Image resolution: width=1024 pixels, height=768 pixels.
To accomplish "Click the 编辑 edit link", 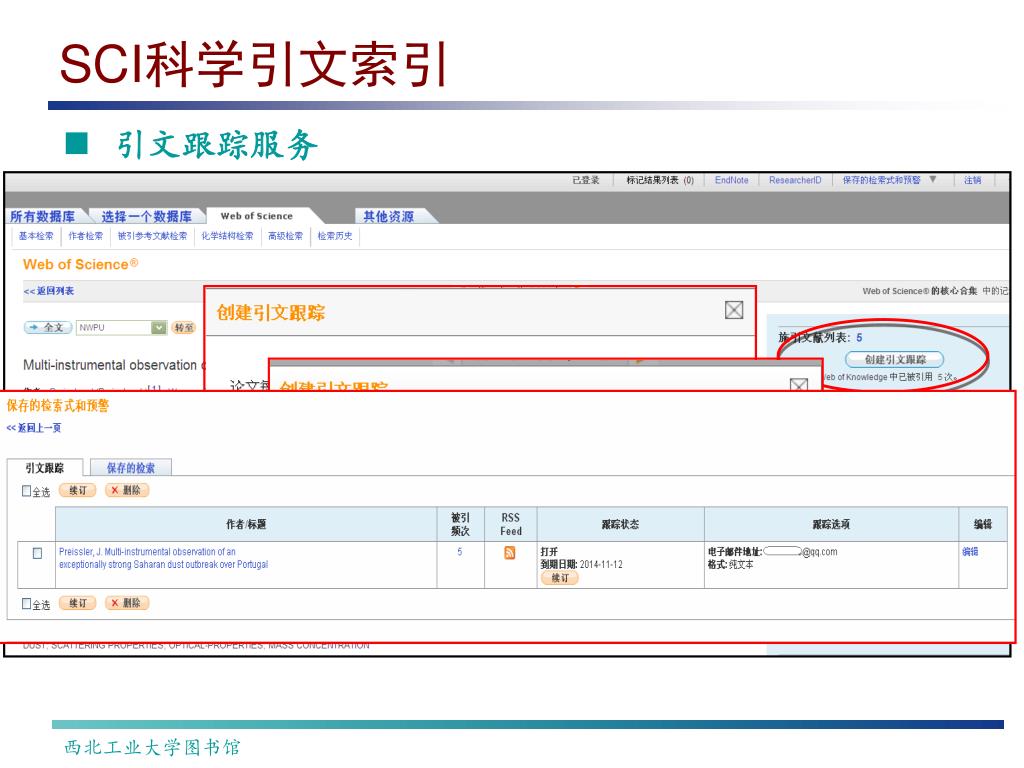I will 970,552.
